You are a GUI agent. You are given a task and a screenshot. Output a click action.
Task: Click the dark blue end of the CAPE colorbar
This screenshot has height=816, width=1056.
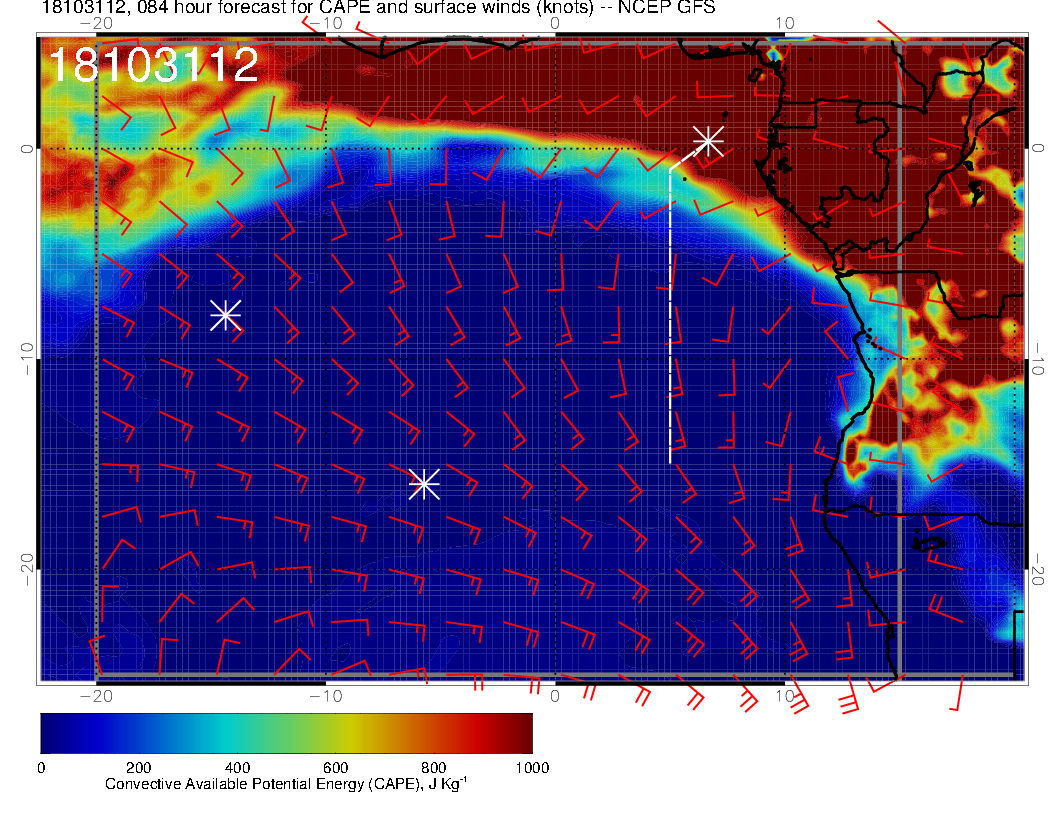coord(53,733)
